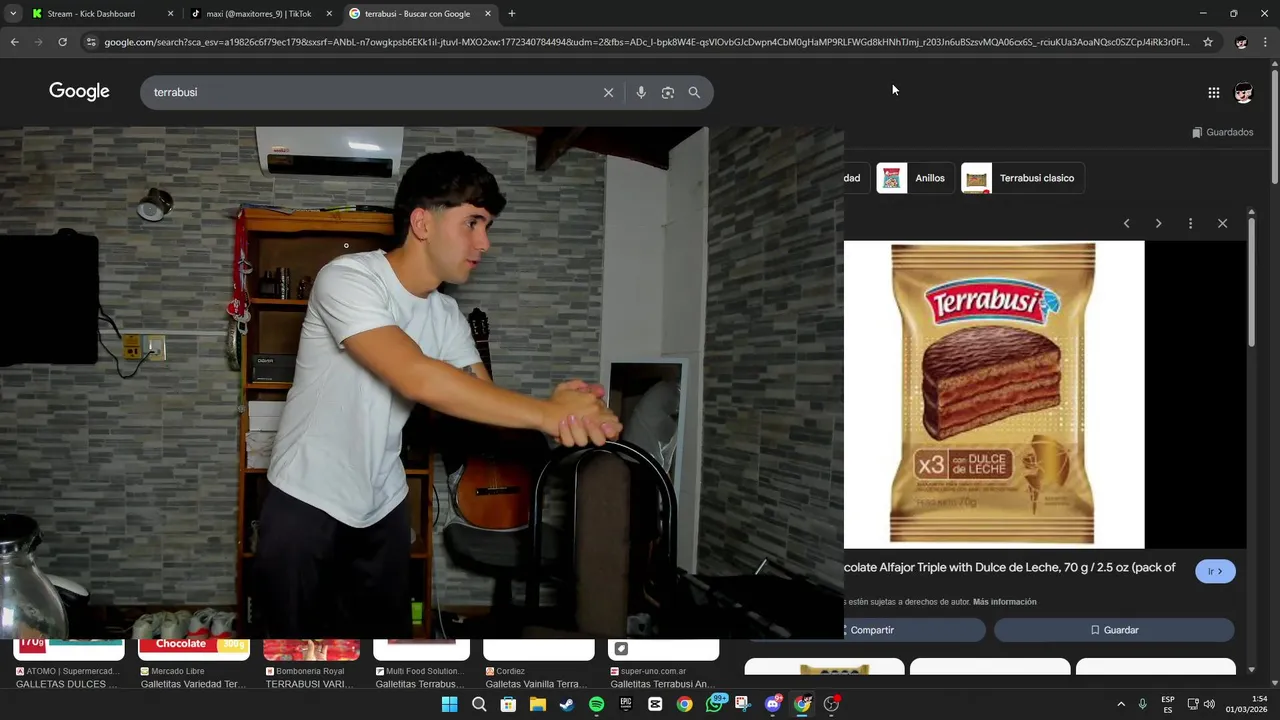Show the previous image in the preview

pyautogui.click(x=1126, y=223)
